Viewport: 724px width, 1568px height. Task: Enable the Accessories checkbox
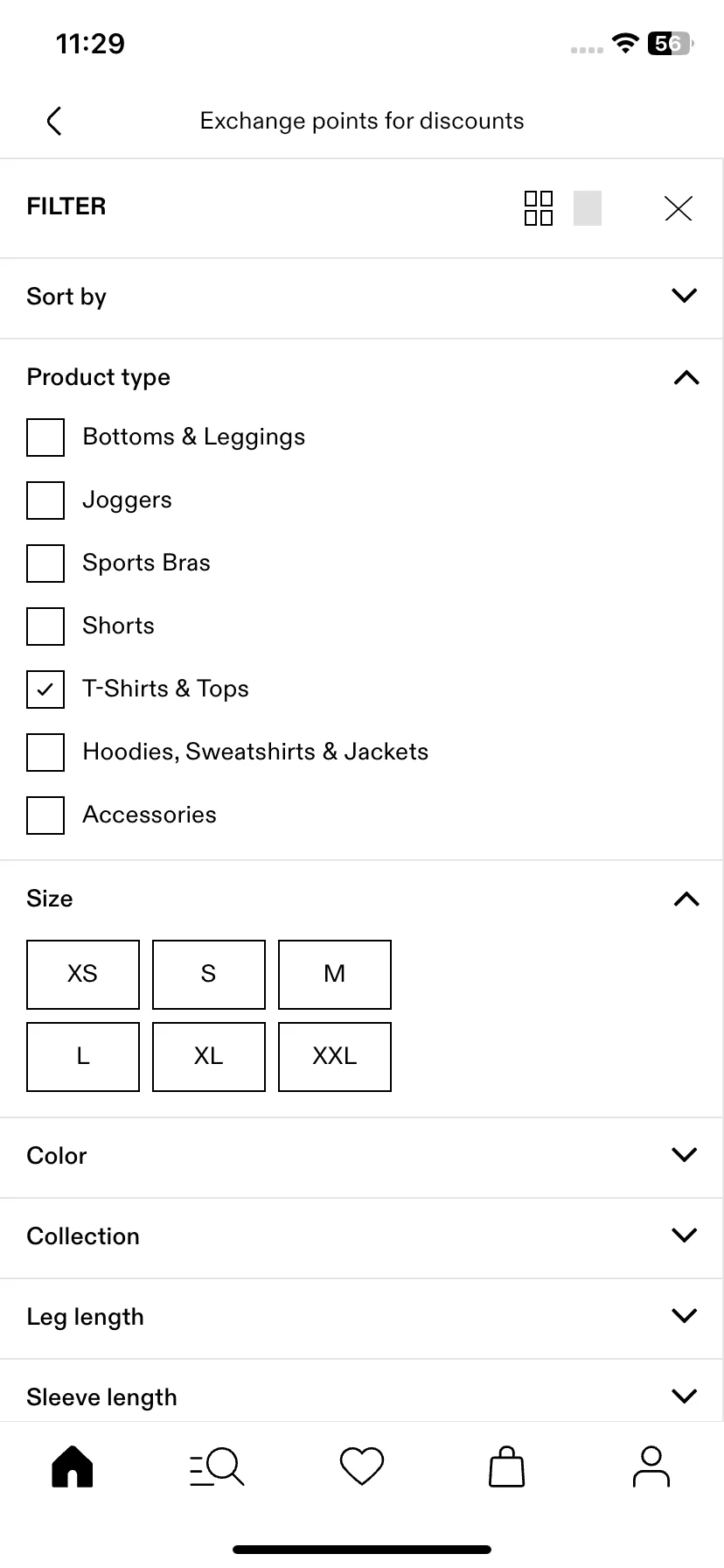click(45, 815)
